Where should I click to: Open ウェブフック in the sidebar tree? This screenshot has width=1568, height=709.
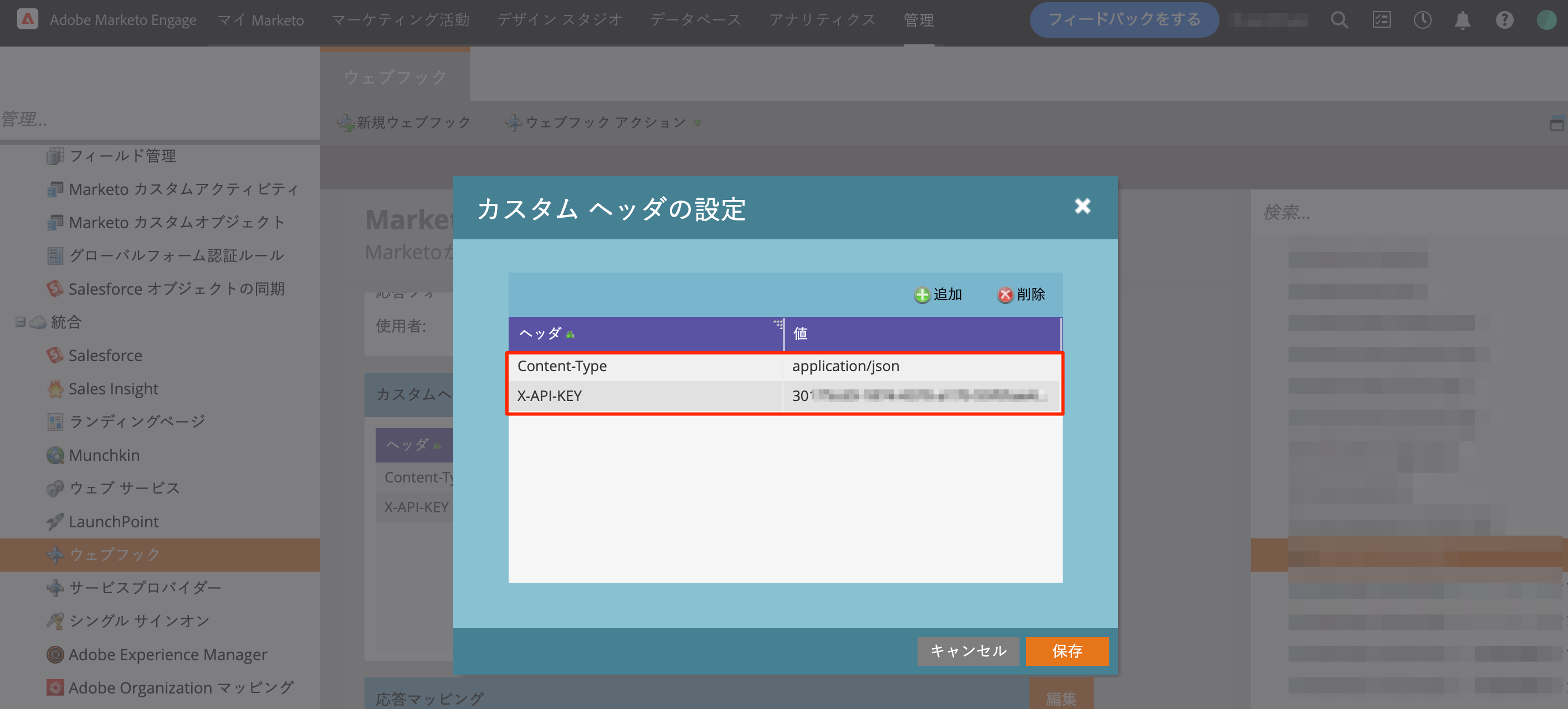160,554
